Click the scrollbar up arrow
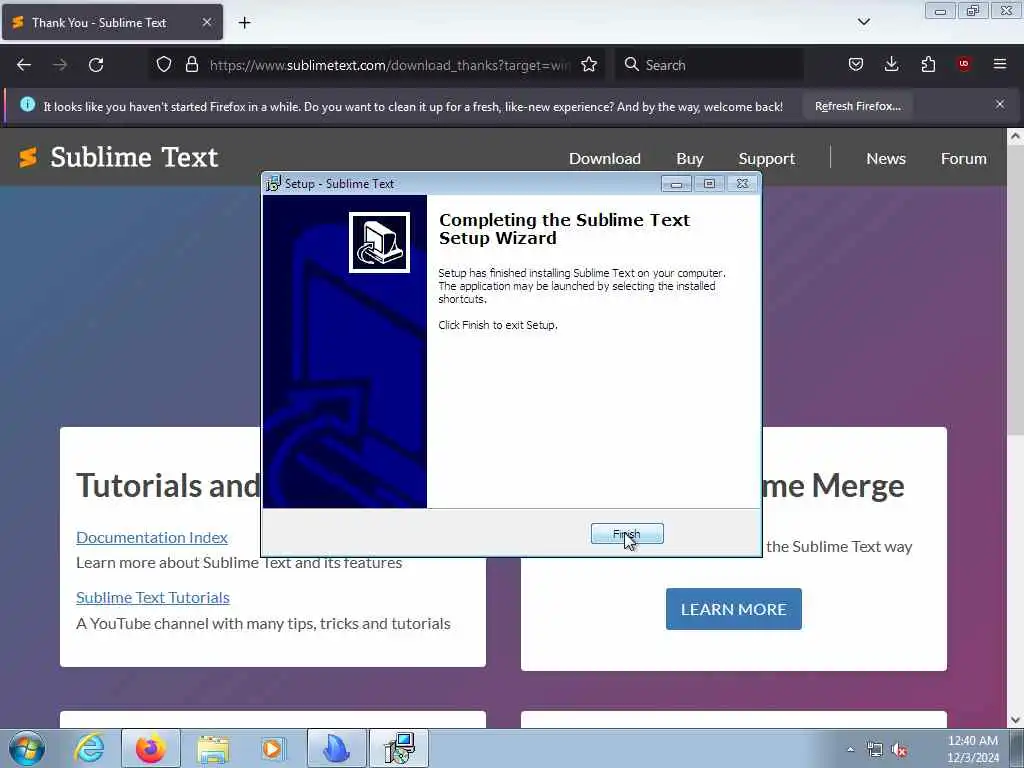1024x768 pixels. [1015, 136]
